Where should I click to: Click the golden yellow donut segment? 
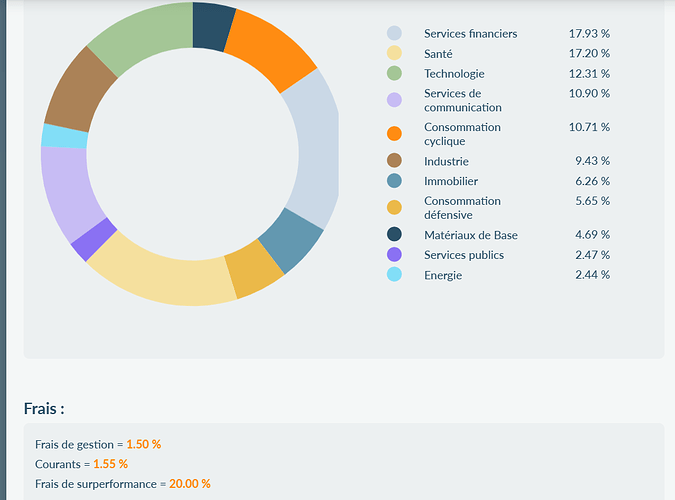(254, 270)
